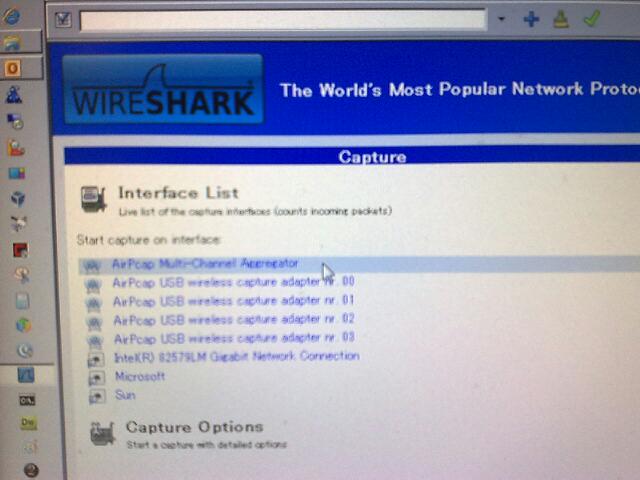Viewport: 640px width, 480px height.
Task: Open the Interface List link
Action: pos(178,193)
